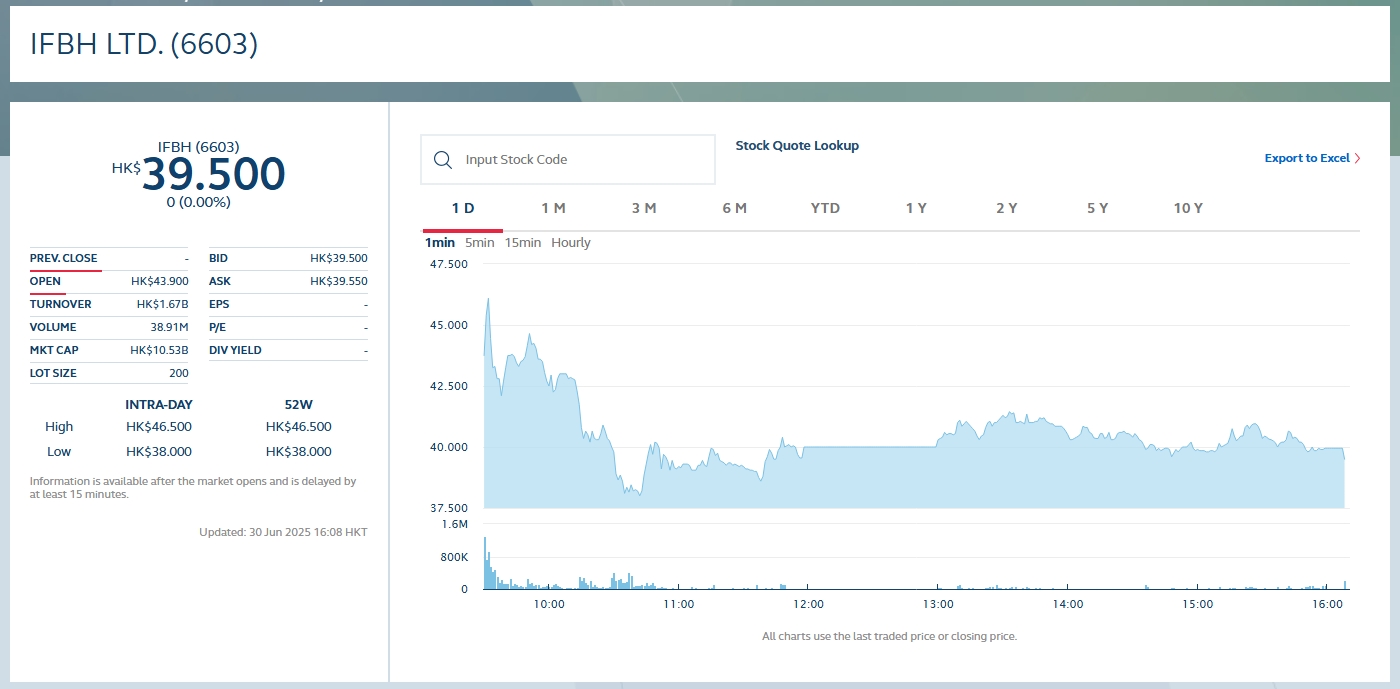1400x689 pixels.
Task: Click the magnifier icon in the search box
Action: [443, 160]
